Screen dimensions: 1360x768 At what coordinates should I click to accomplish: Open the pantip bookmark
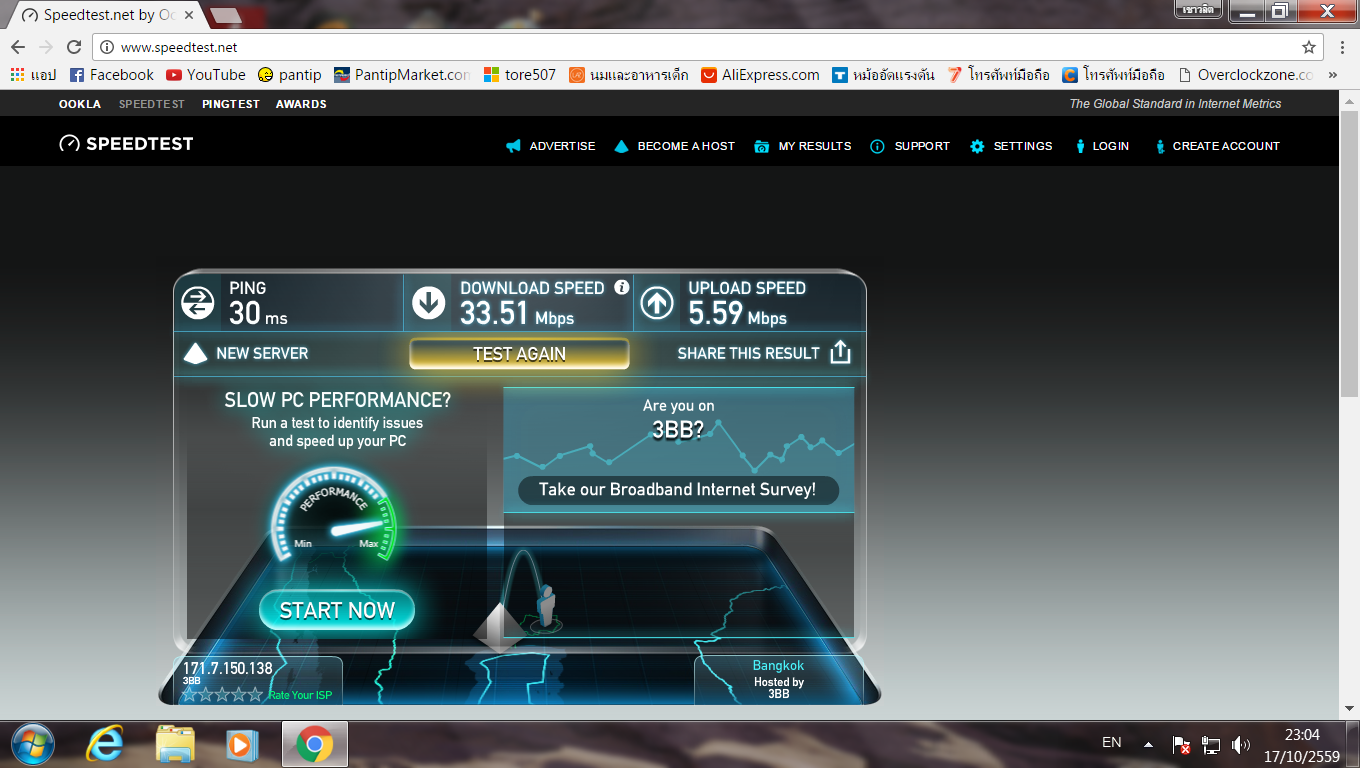(290, 75)
